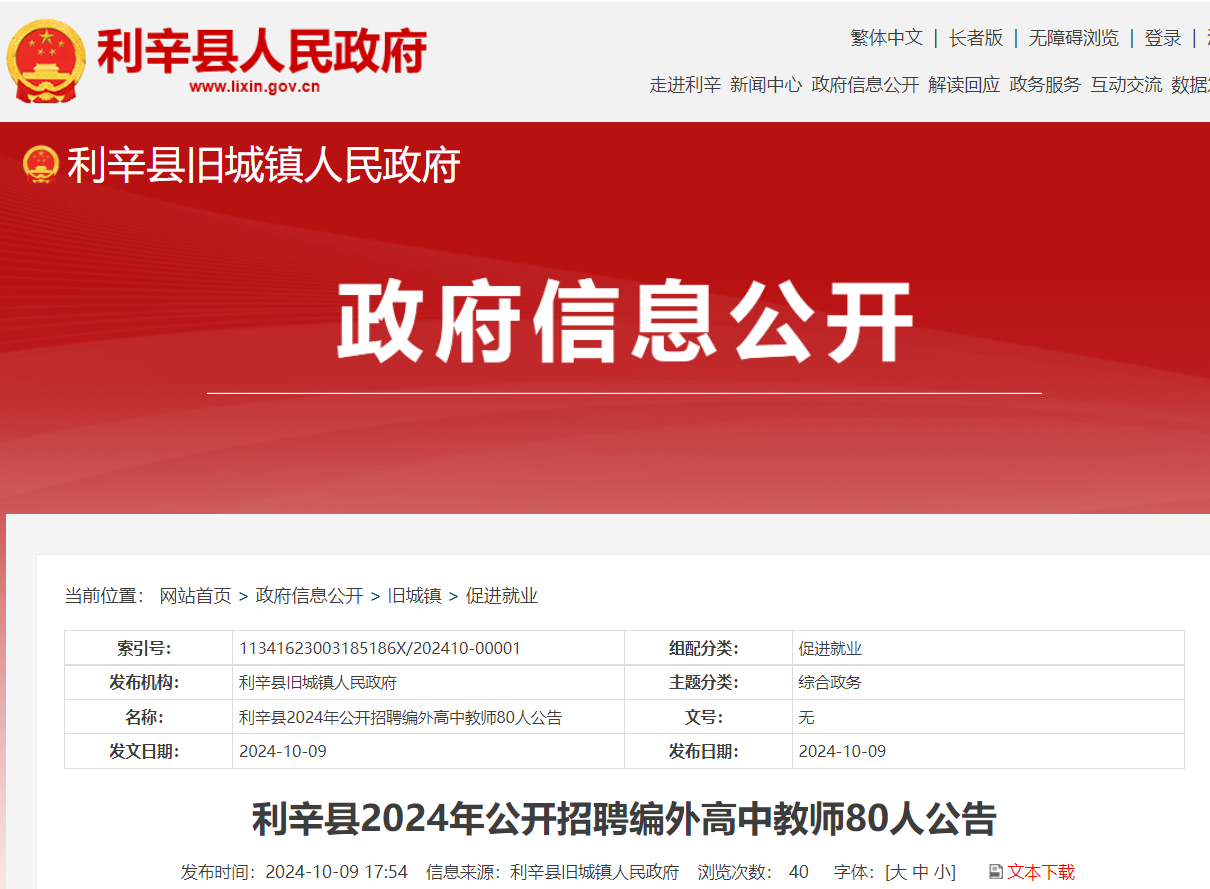Click the large 政府信息公开 banner title
The image size is (1210, 889).
[x=625, y=322]
